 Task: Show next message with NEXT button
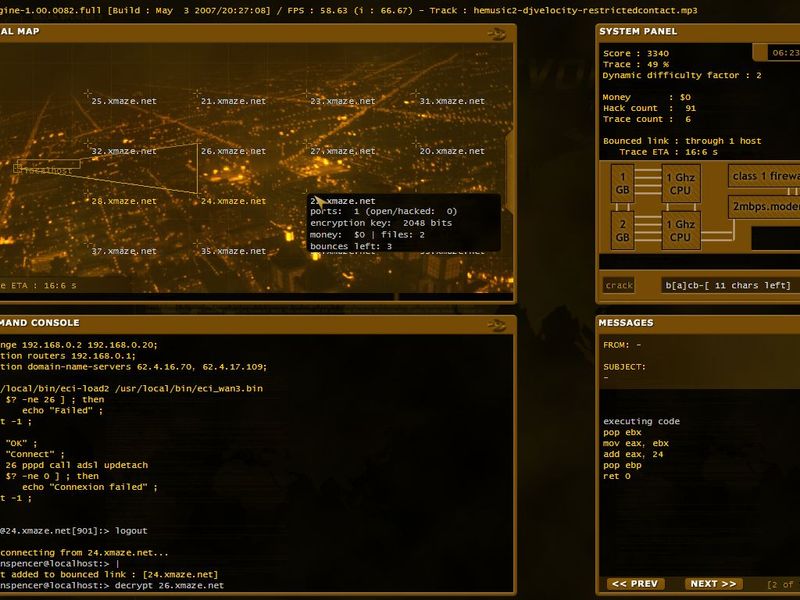click(713, 584)
